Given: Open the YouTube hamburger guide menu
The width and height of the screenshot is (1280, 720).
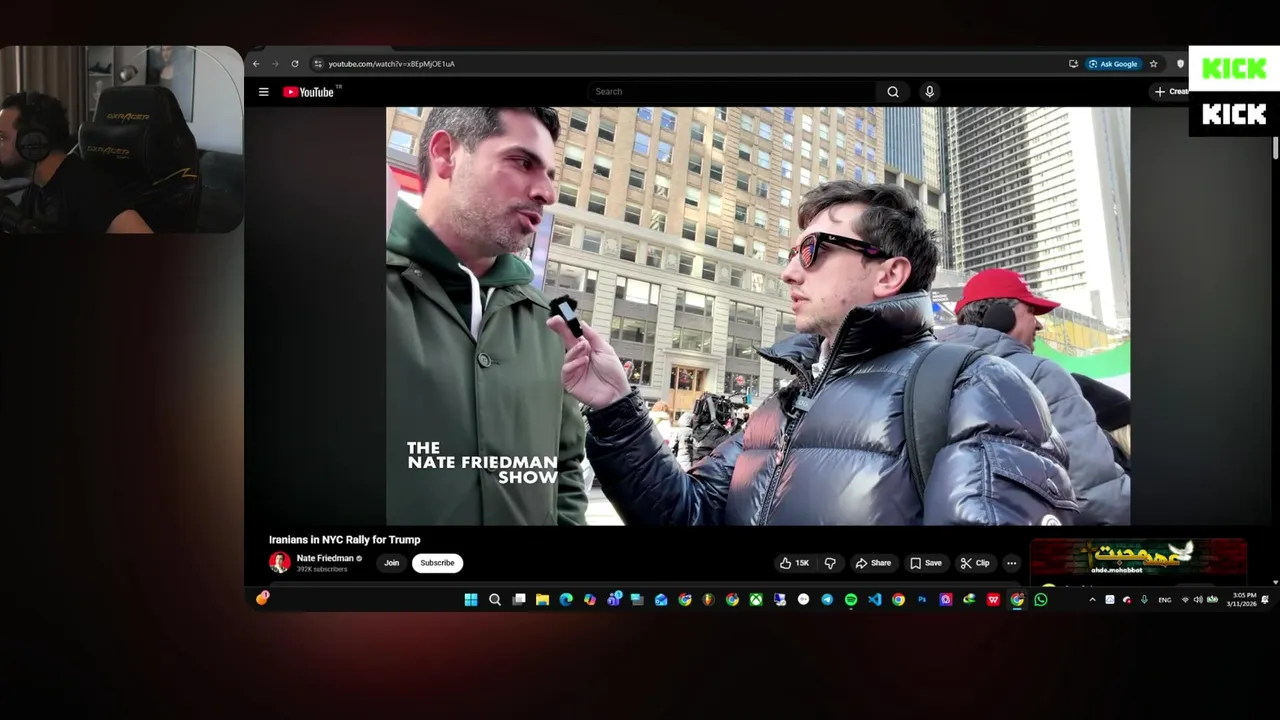Looking at the screenshot, I should (x=263, y=92).
